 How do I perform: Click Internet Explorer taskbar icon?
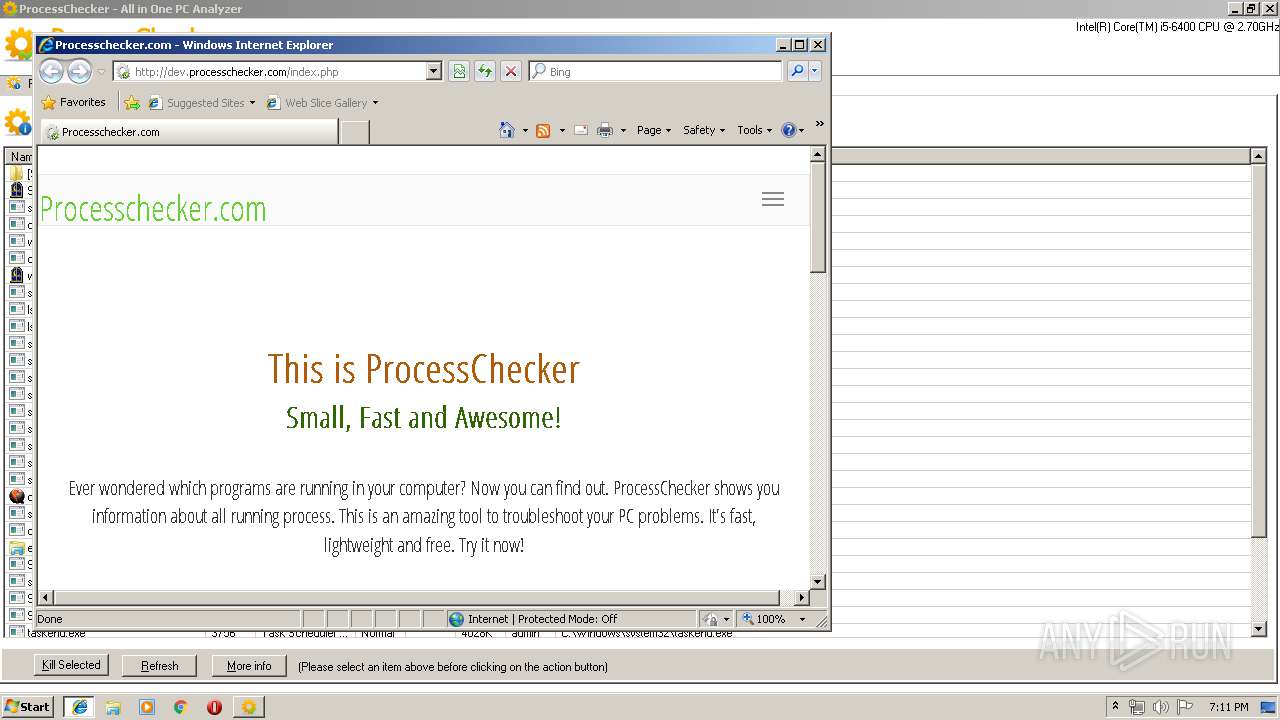click(x=80, y=706)
